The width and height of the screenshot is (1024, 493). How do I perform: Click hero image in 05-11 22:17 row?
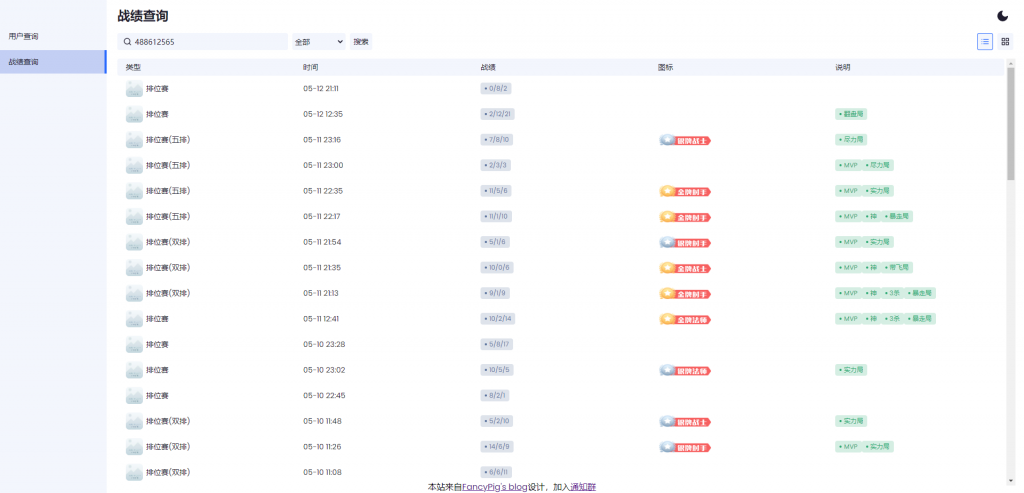click(134, 217)
